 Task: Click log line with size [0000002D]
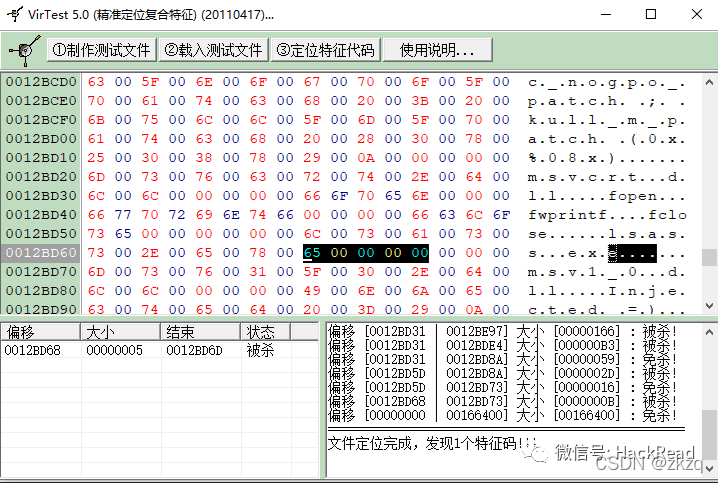pos(502,374)
